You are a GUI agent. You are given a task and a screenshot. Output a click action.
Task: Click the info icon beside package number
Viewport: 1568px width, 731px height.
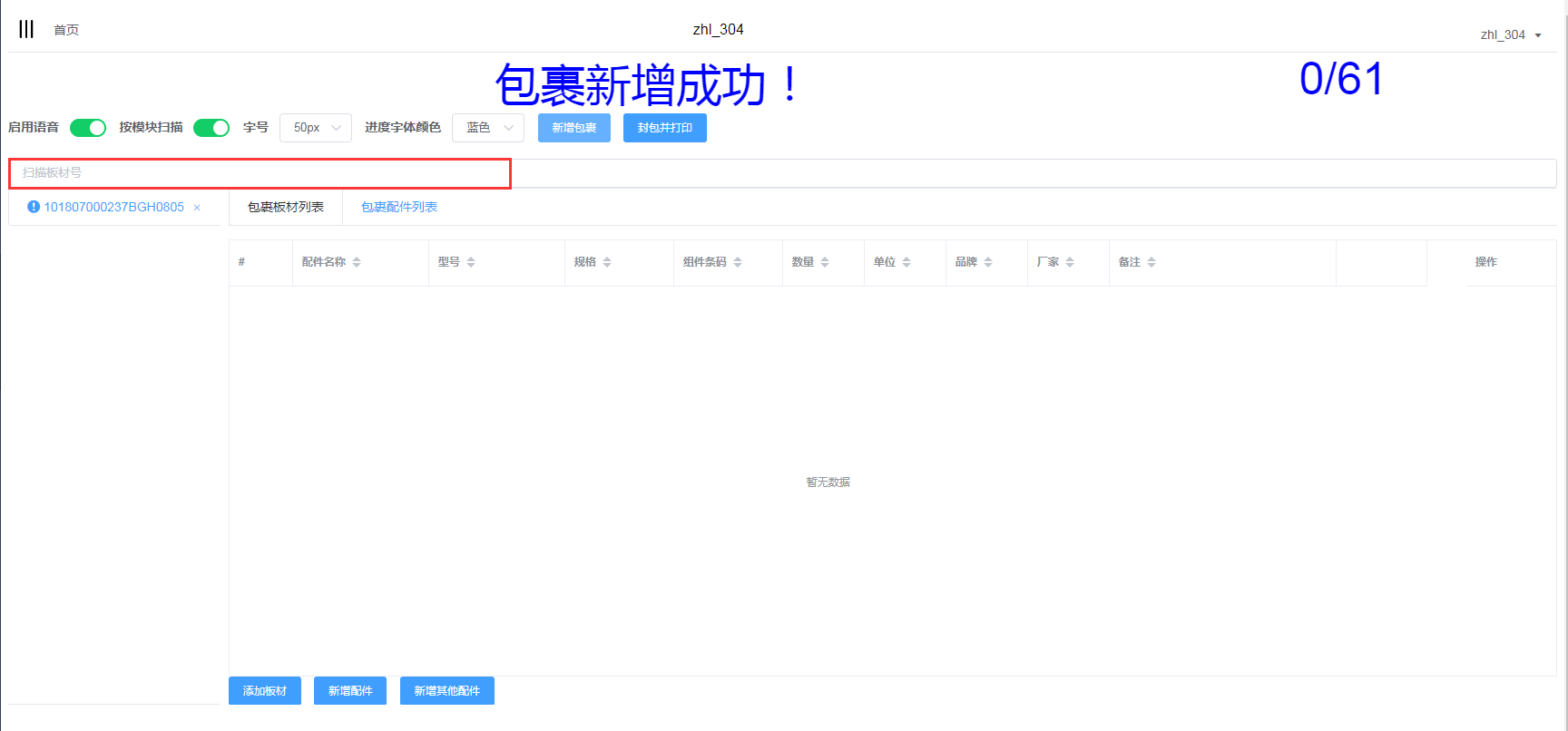click(x=34, y=207)
